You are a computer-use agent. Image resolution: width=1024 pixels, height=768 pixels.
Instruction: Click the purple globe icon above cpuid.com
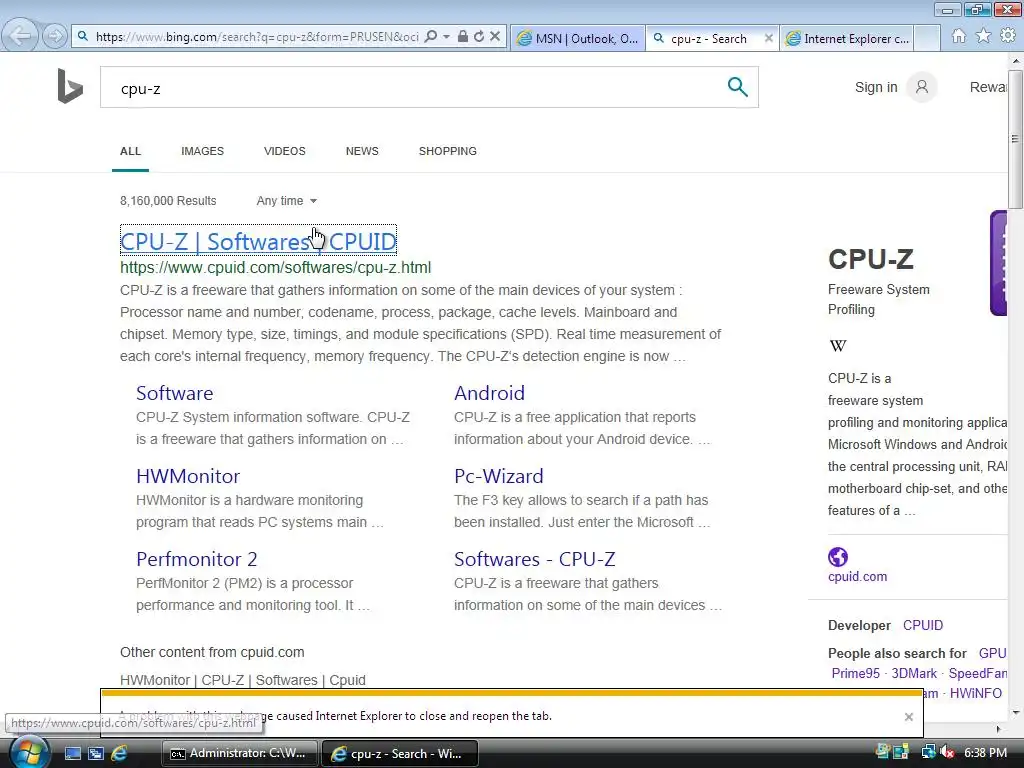point(838,557)
